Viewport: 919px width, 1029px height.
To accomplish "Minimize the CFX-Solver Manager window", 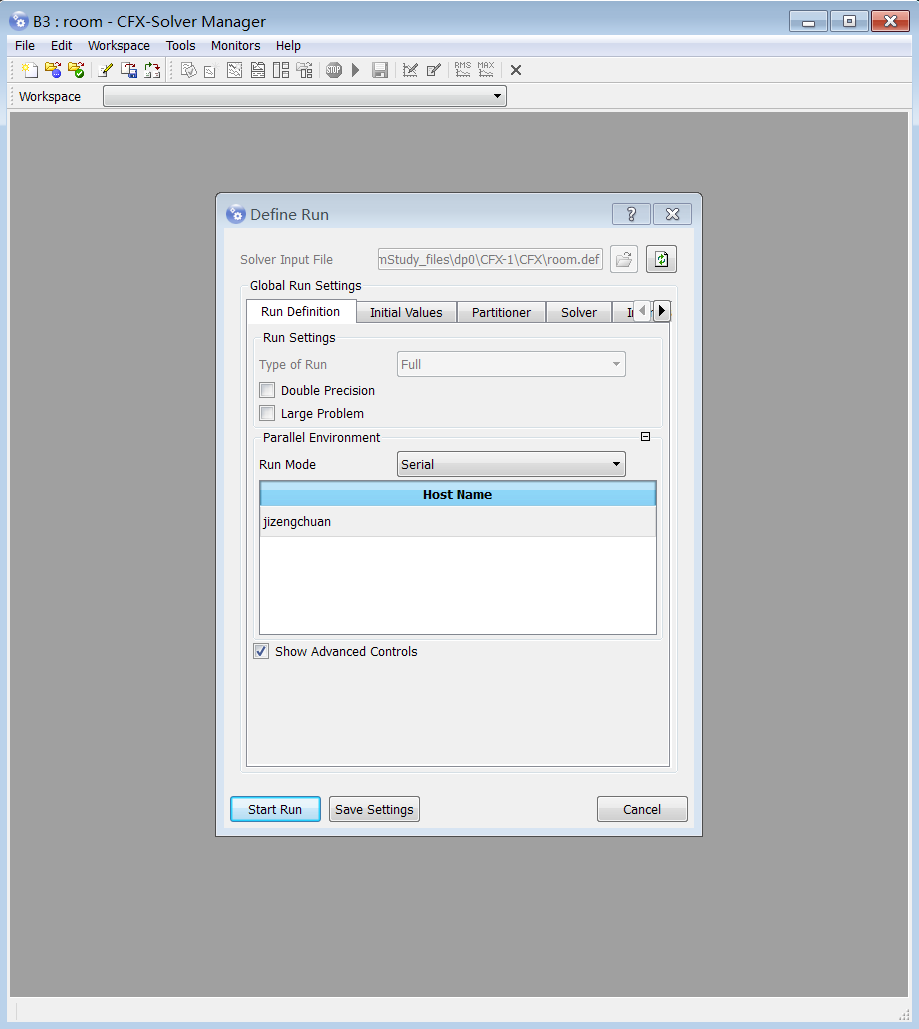I will click(x=809, y=22).
